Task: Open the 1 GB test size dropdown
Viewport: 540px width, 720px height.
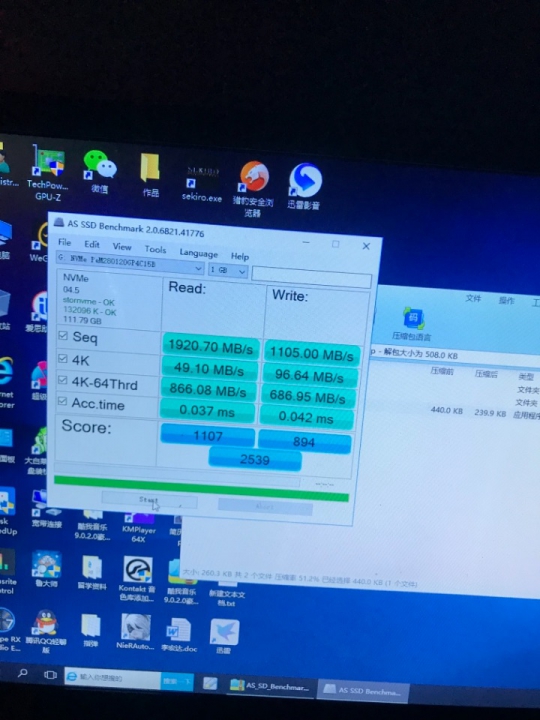Action: click(x=228, y=270)
